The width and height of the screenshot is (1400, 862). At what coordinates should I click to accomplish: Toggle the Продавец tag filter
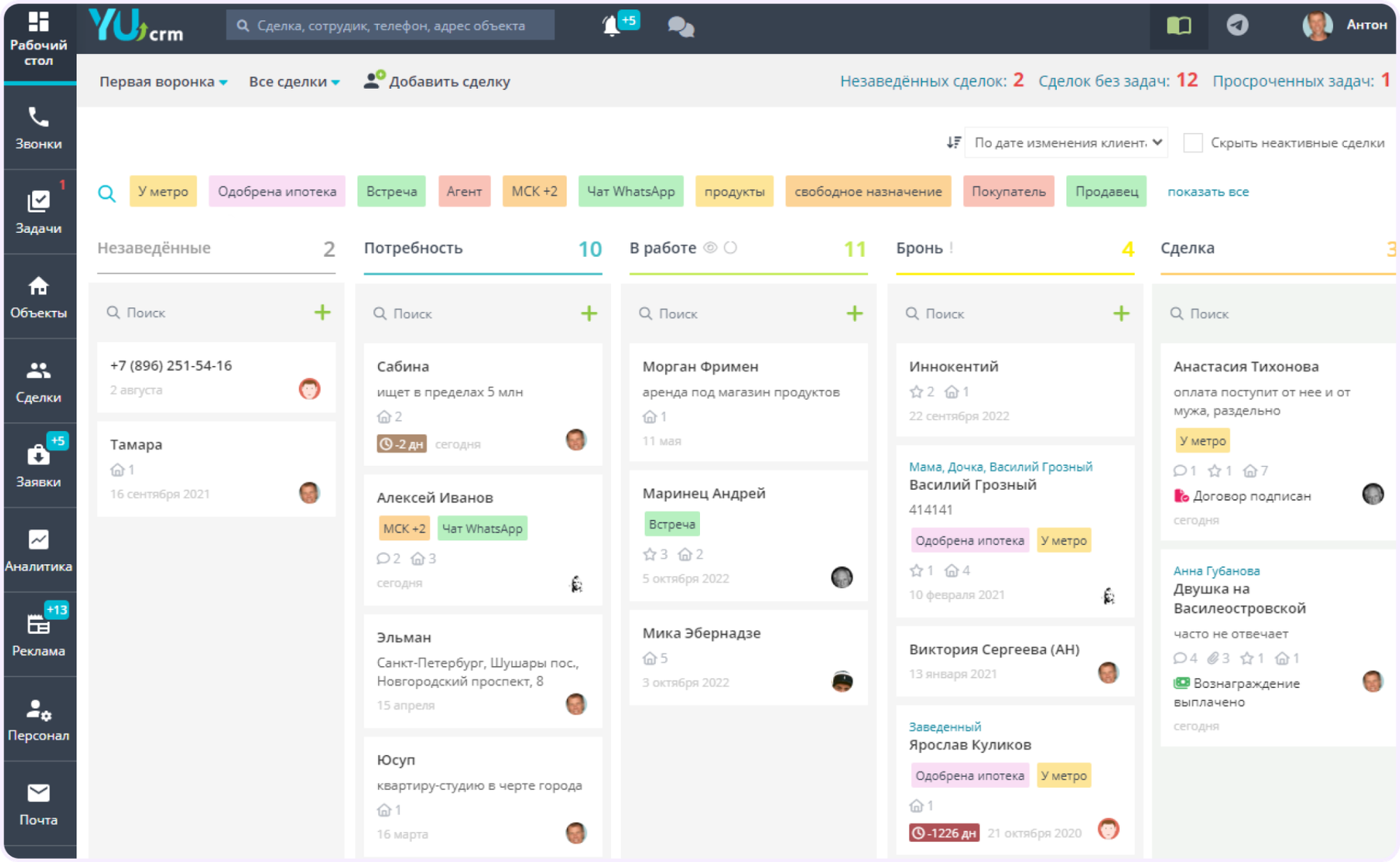[x=1106, y=191]
